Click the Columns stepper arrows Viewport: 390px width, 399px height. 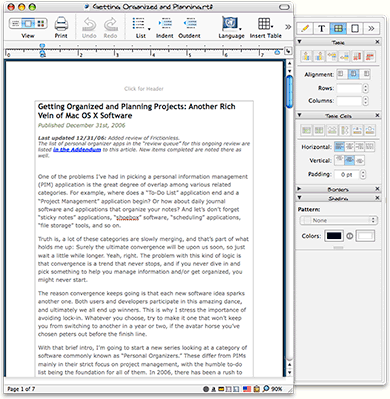[x=366, y=101]
